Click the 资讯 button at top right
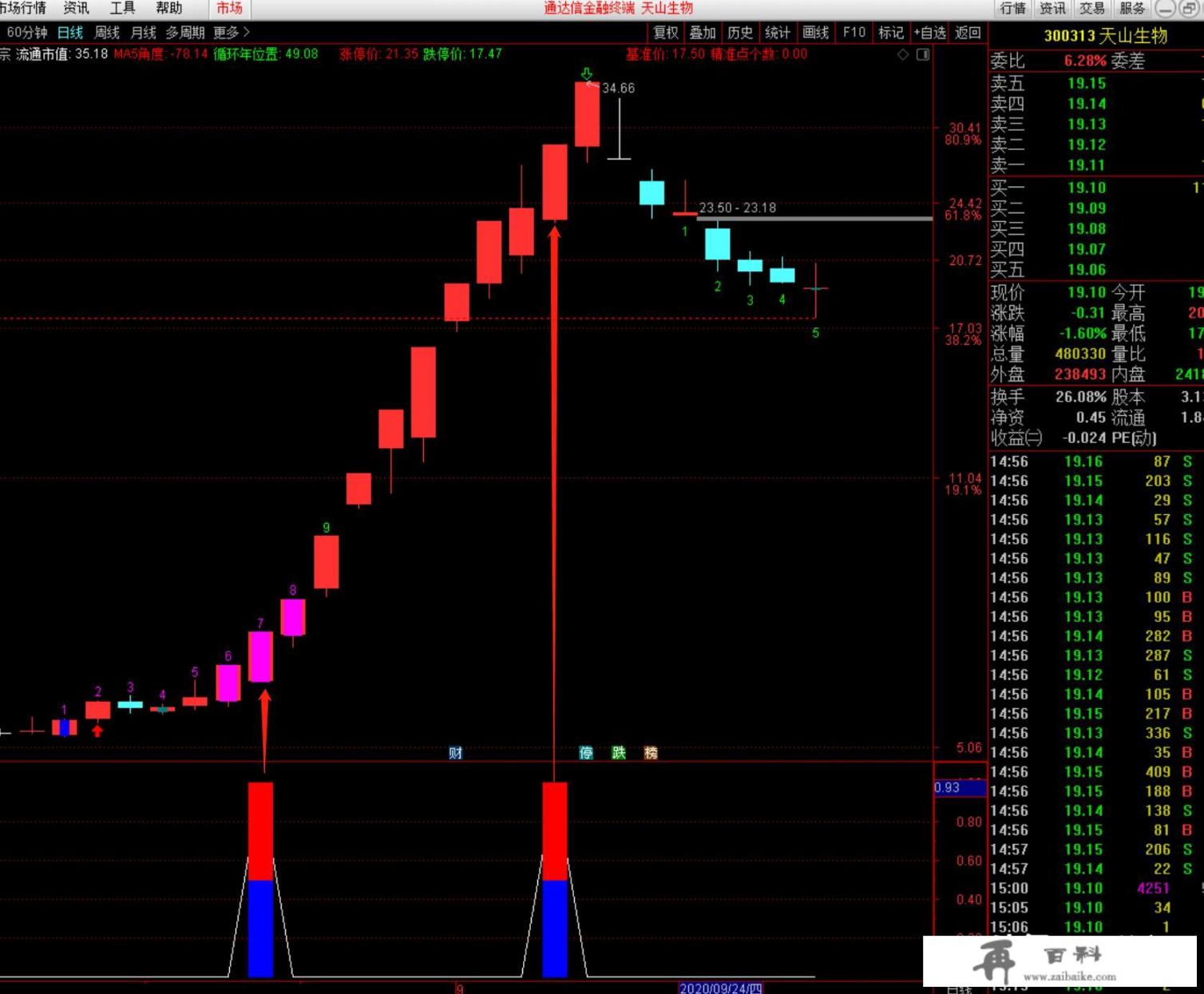The height and width of the screenshot is (994, 1204). click(x=1052, y=8)
